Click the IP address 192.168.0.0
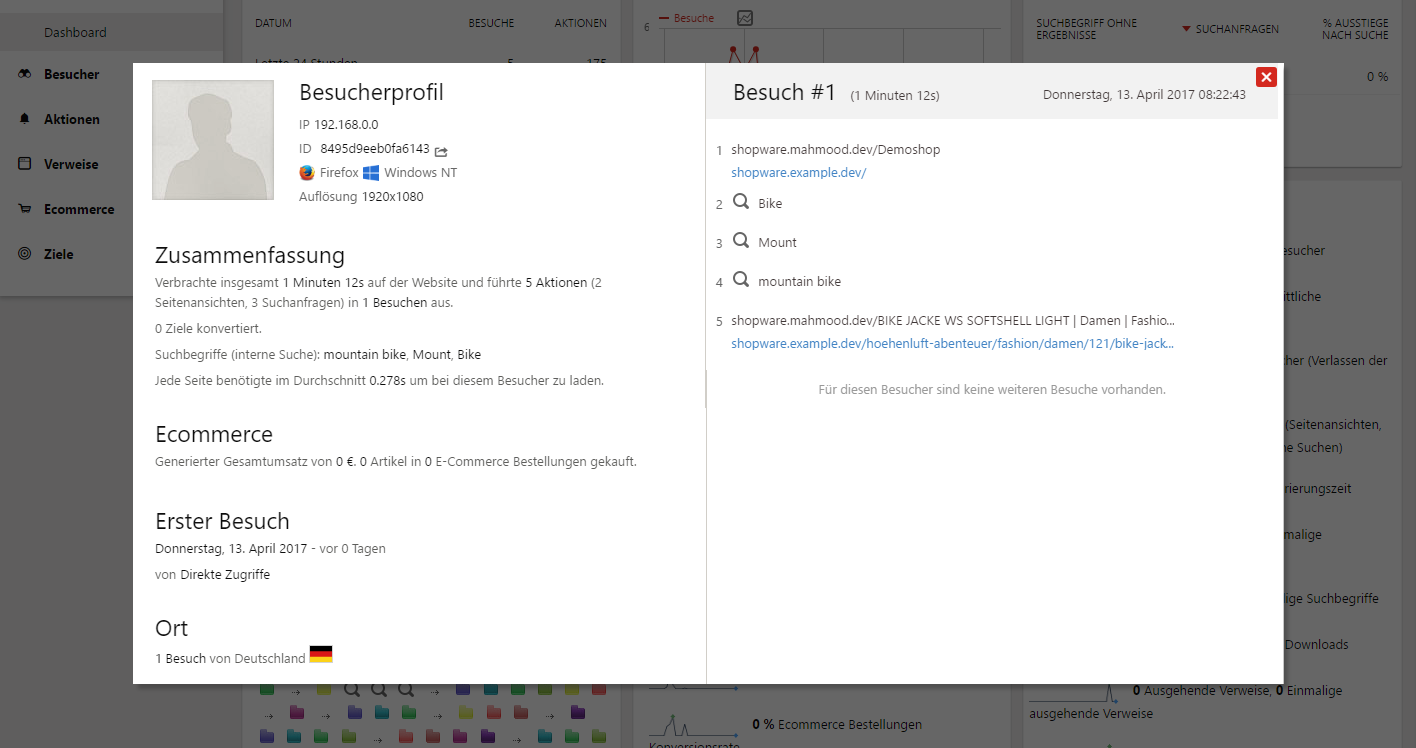 346,125
